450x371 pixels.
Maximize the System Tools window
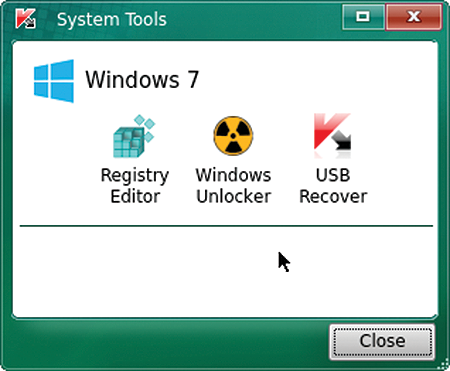pos(363,16)
